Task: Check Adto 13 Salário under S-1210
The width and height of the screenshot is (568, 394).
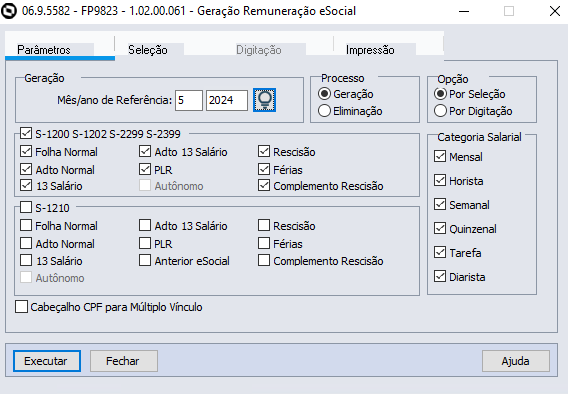Action: point(145,225)
